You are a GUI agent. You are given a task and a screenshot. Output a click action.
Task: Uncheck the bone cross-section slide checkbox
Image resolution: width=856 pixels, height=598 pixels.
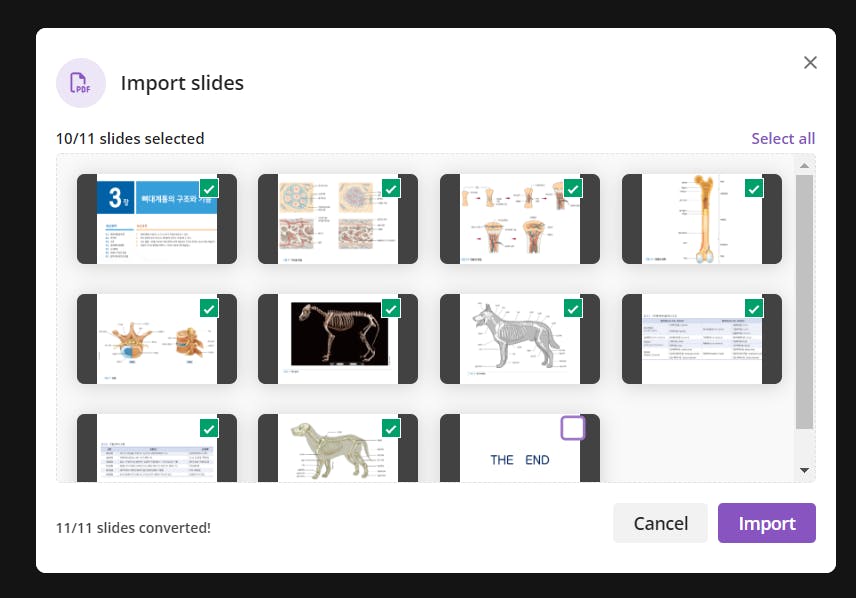[391, 188]
